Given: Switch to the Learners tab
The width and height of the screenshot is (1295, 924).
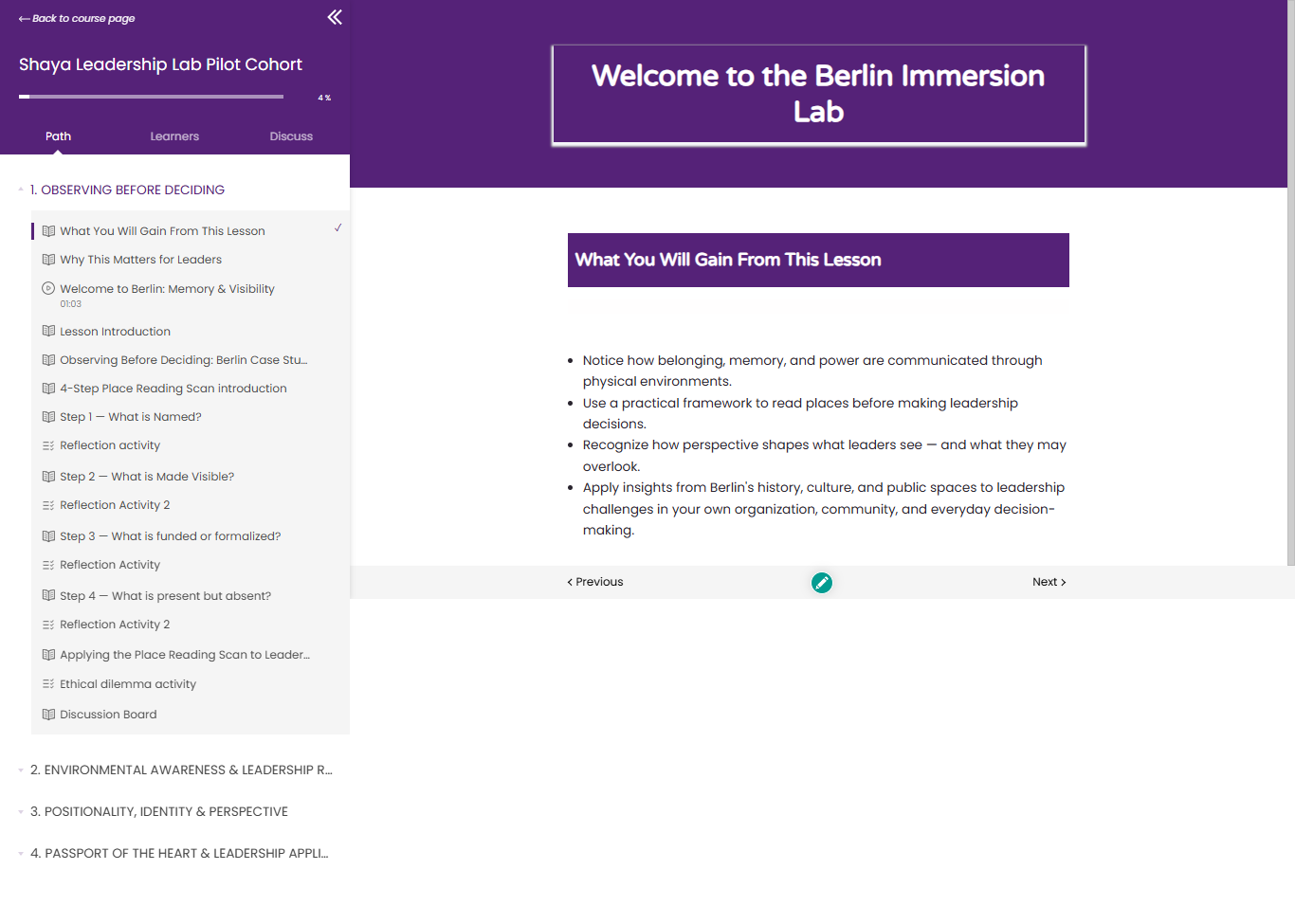Looking at the screenshot, I should (174, 136).
